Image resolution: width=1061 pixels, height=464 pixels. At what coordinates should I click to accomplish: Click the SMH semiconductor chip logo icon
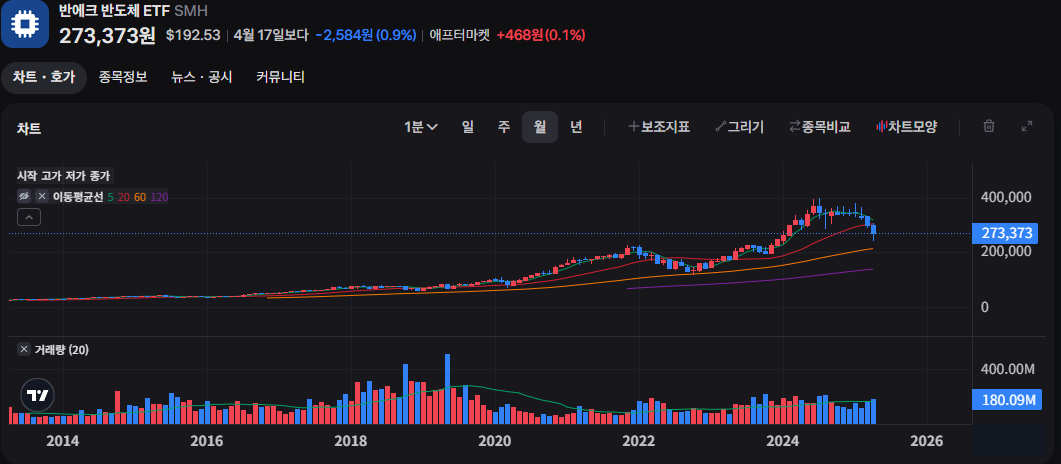(25, 23)
